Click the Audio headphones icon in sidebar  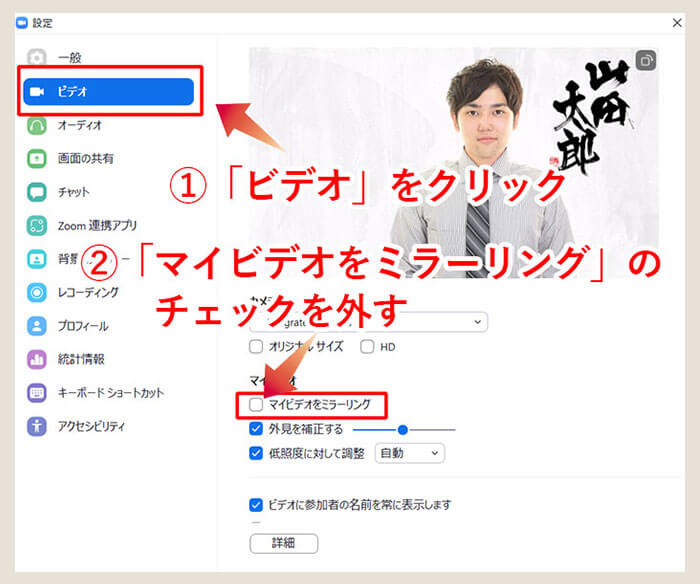[37, 125]
